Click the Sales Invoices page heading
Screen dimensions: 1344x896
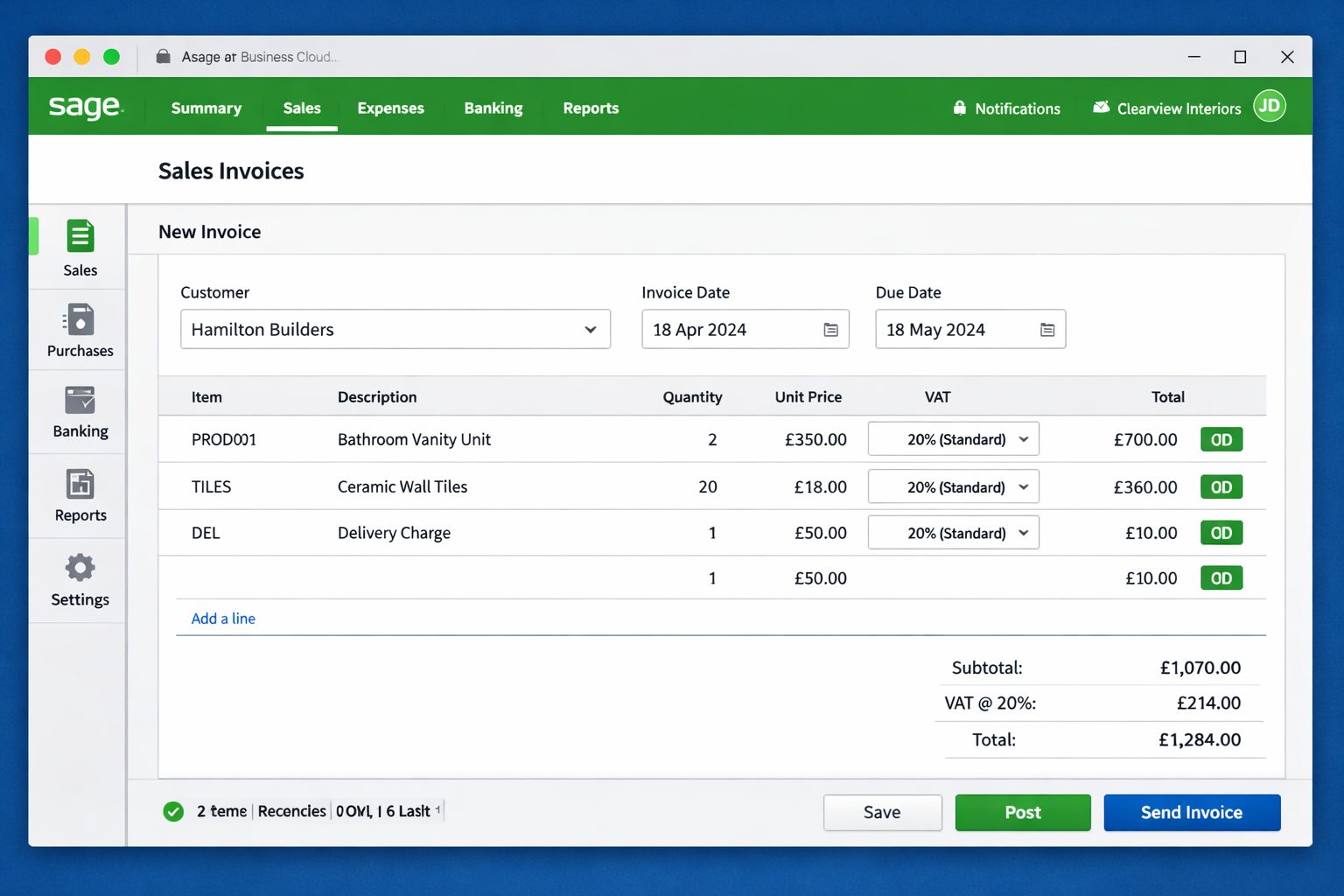[x=231, y=171]
